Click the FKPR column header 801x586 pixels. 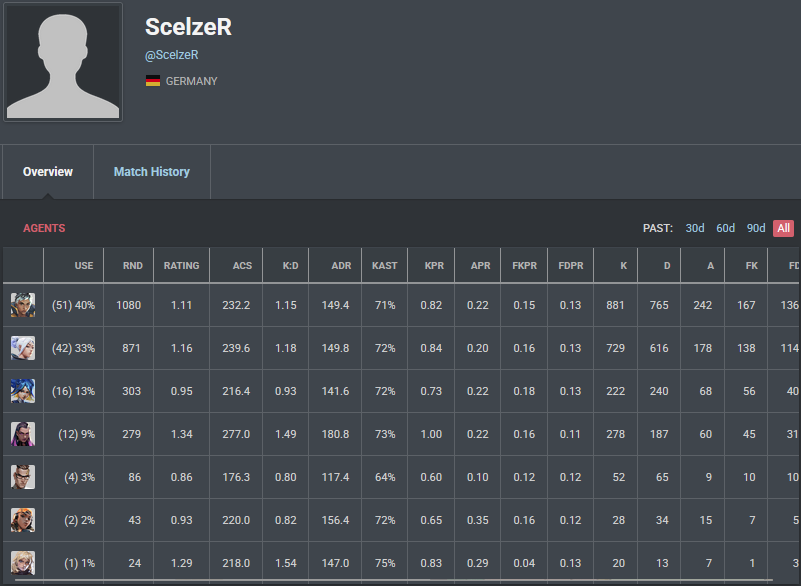(525, 266)
